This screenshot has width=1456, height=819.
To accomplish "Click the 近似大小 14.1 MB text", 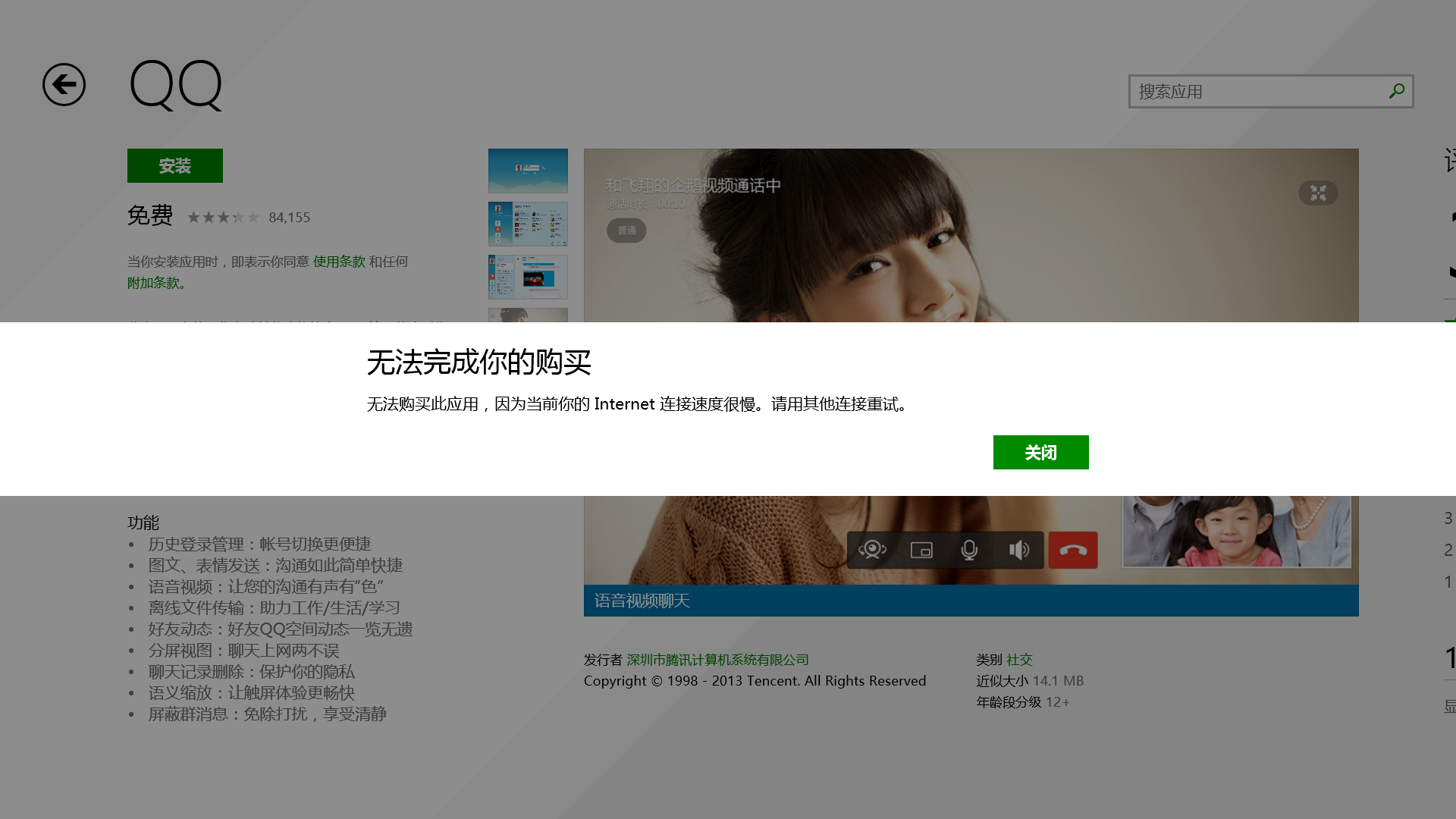I will [1030, 681].
